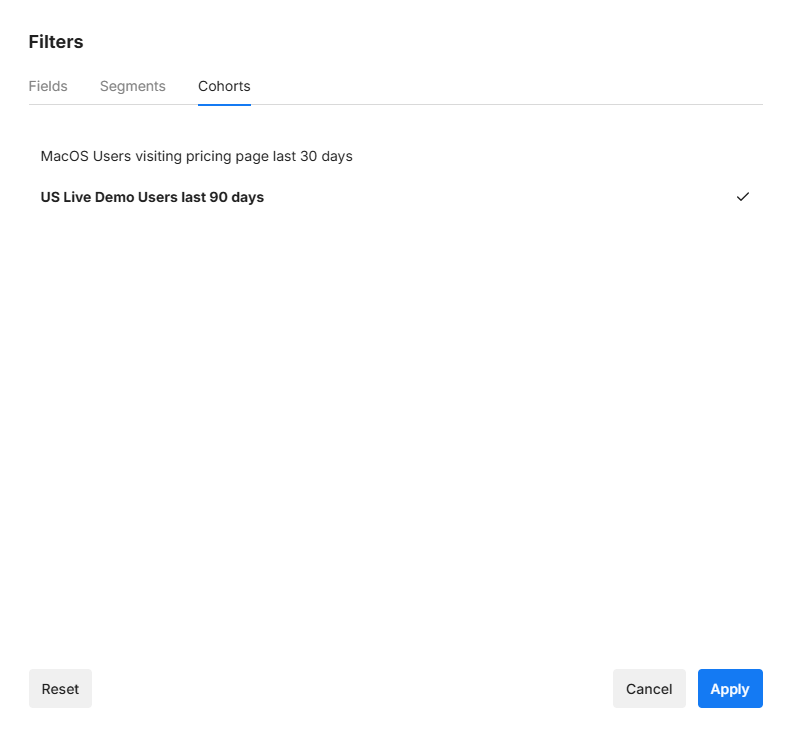The image size is (789, 733).
Task: Uncheck the selected cohort's tick icon
Action: 742,197
